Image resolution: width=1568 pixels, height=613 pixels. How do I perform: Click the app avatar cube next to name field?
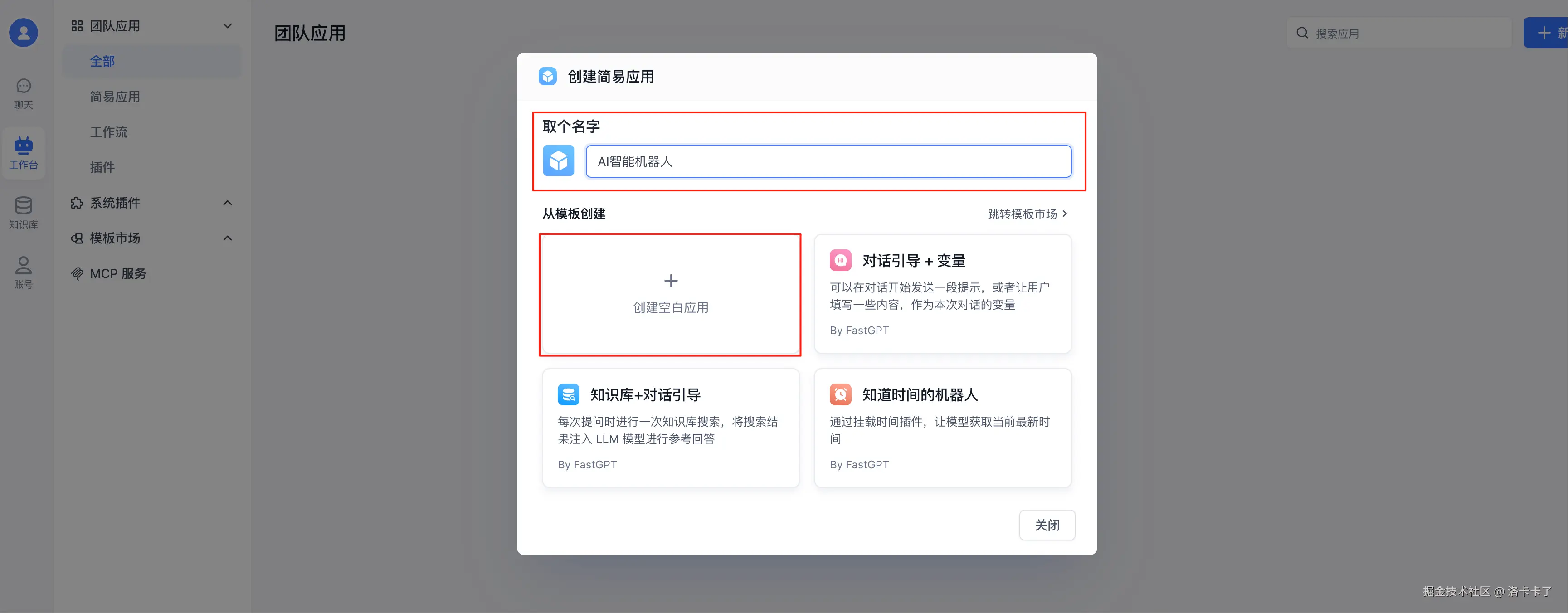(x=558, y=161)
